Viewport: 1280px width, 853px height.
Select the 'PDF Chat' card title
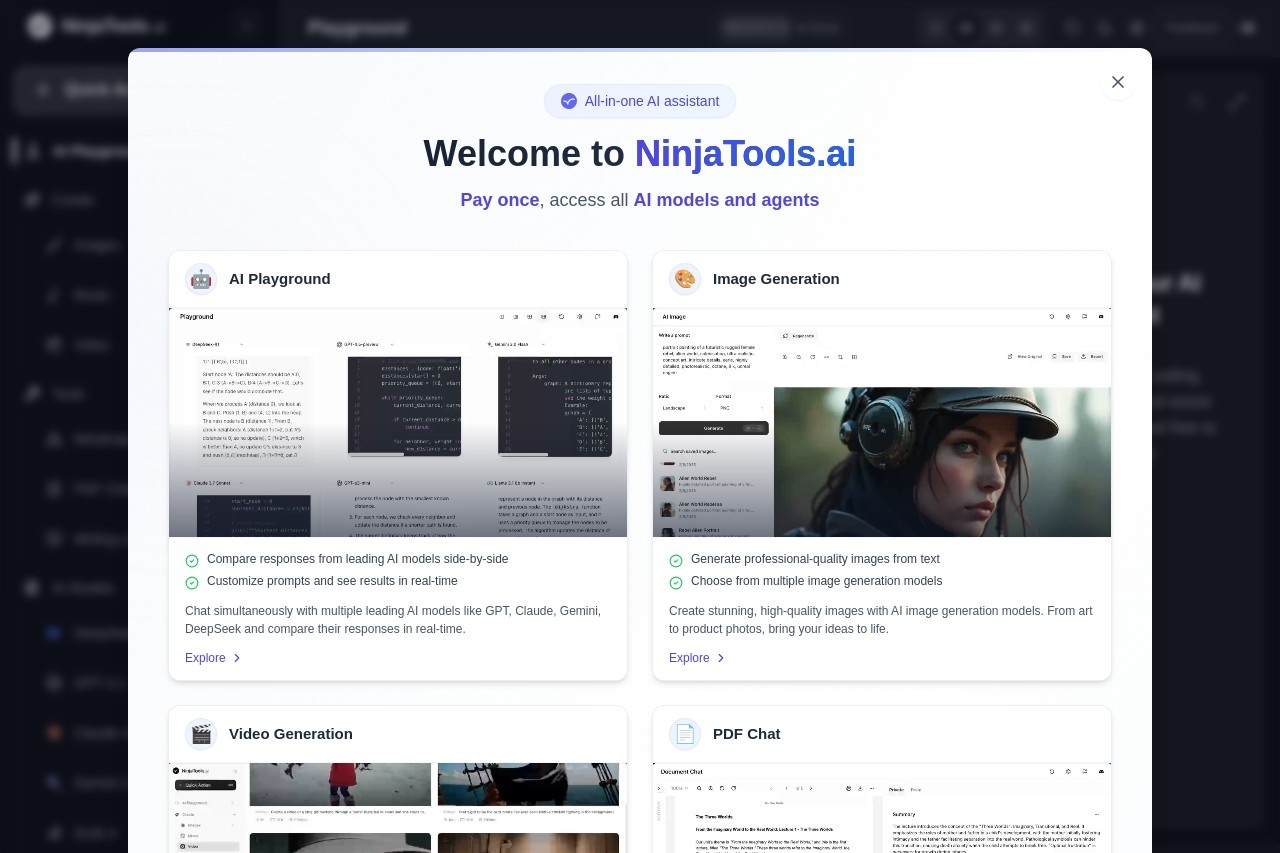pyautogui.click(x=747, y=734)
